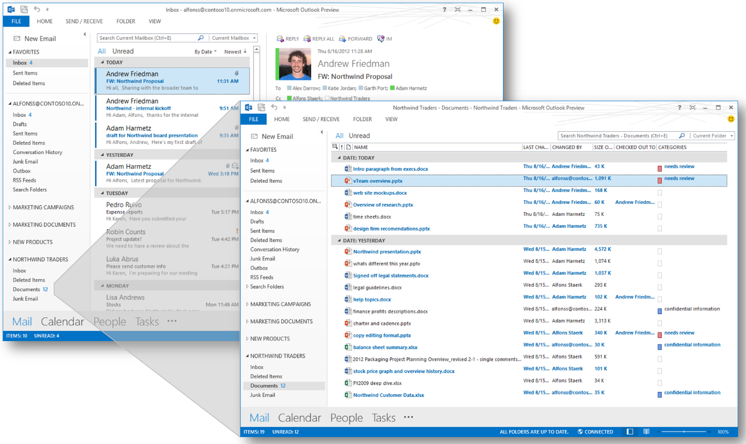Click the Undo arrow in back Inbox title bar
The height and width of the screenshot is (444, 746).
click(x=37, y=9)
